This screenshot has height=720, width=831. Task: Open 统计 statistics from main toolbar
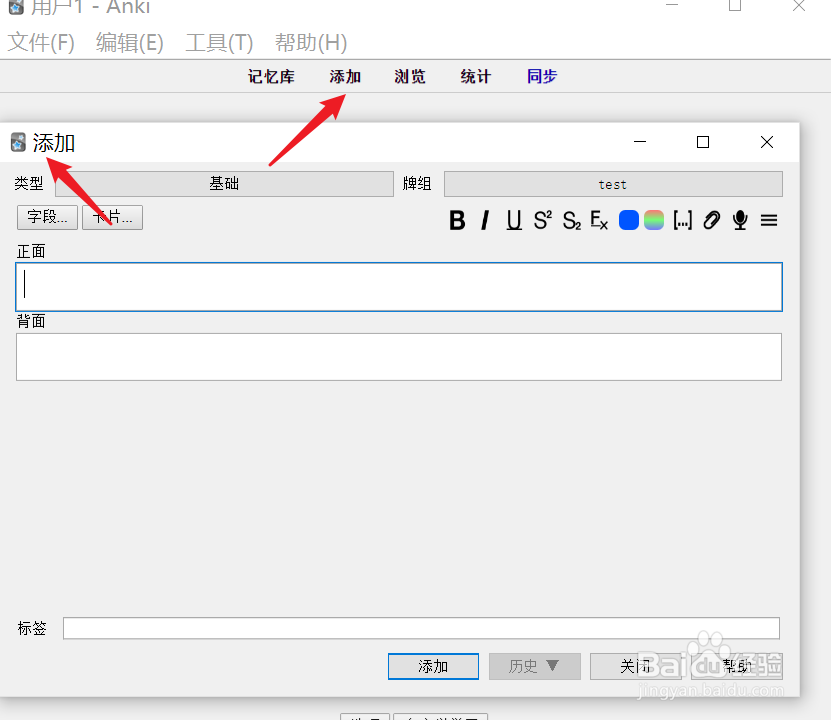476,77
